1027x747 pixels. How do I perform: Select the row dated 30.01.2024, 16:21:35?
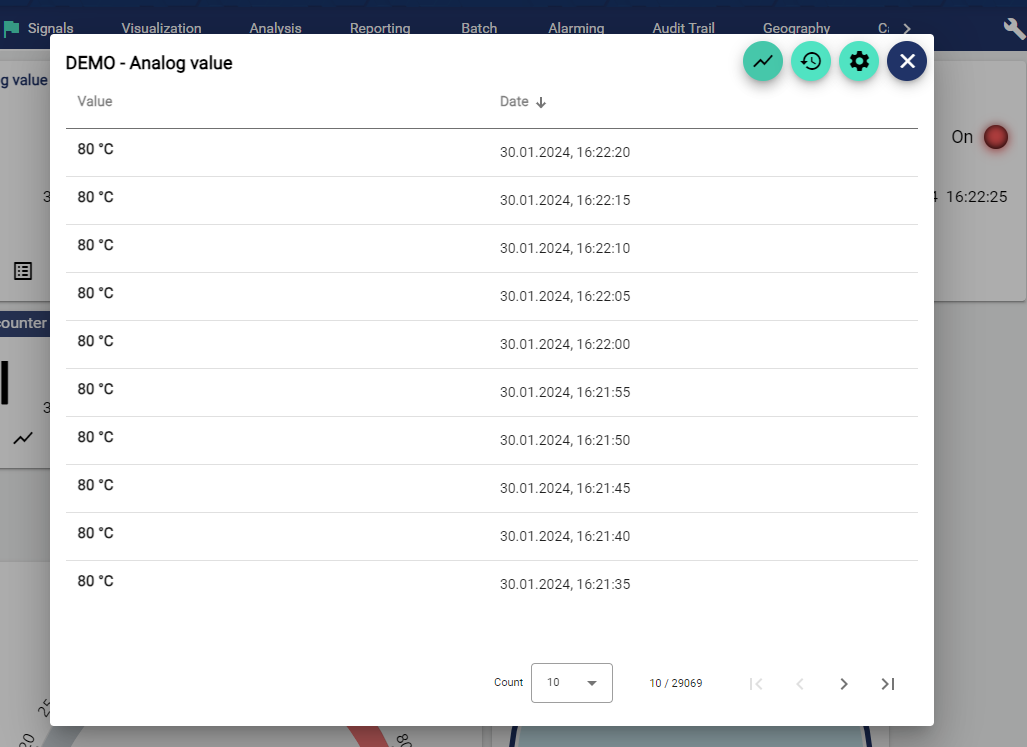(491, 584)
